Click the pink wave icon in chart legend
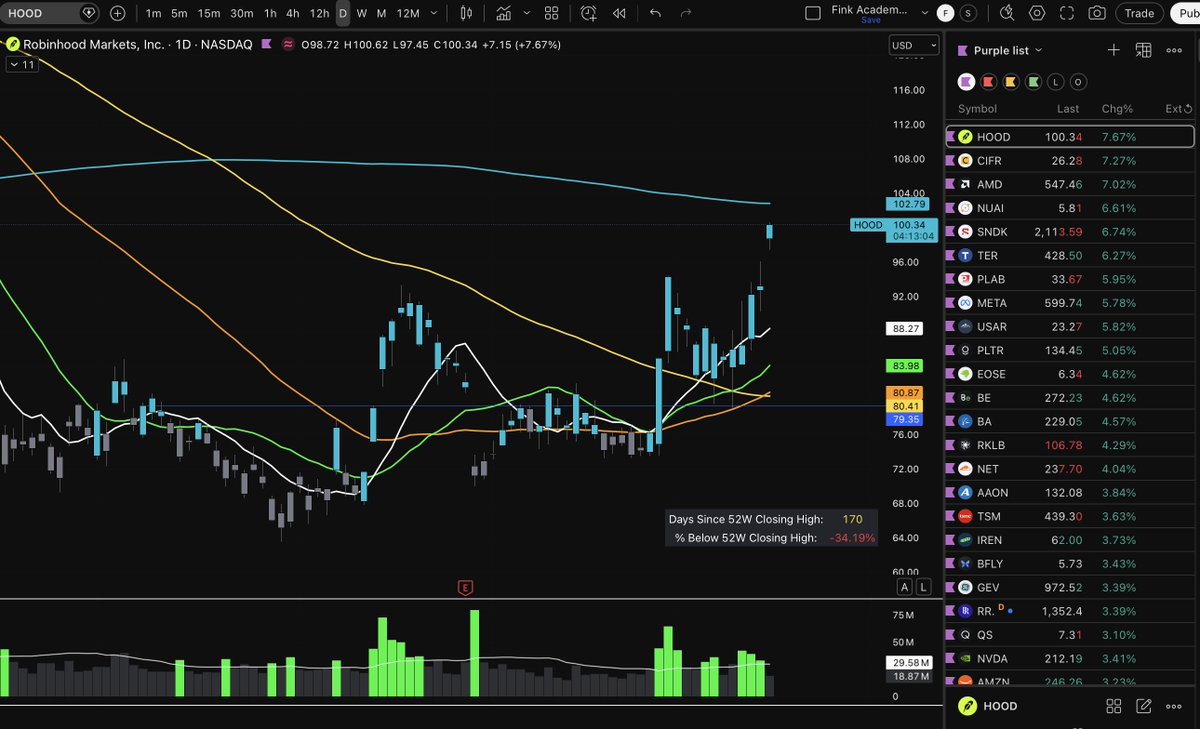 [288, 45]
